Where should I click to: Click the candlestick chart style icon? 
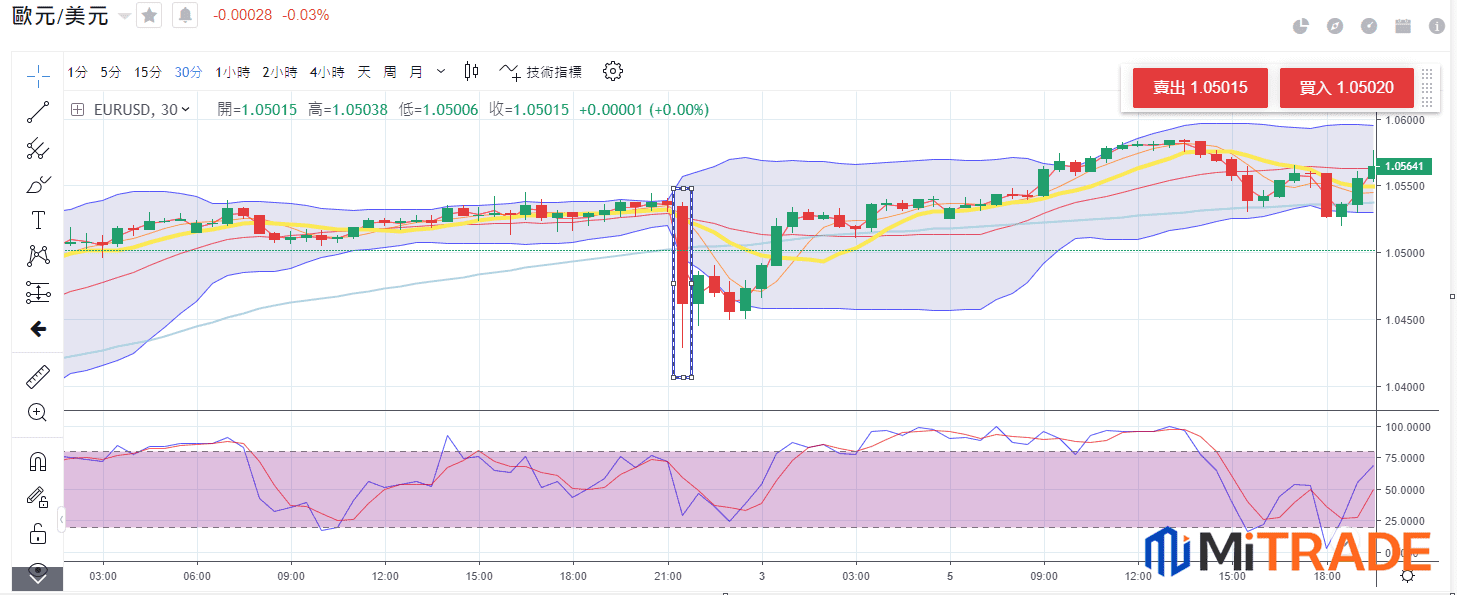(472, 71)
